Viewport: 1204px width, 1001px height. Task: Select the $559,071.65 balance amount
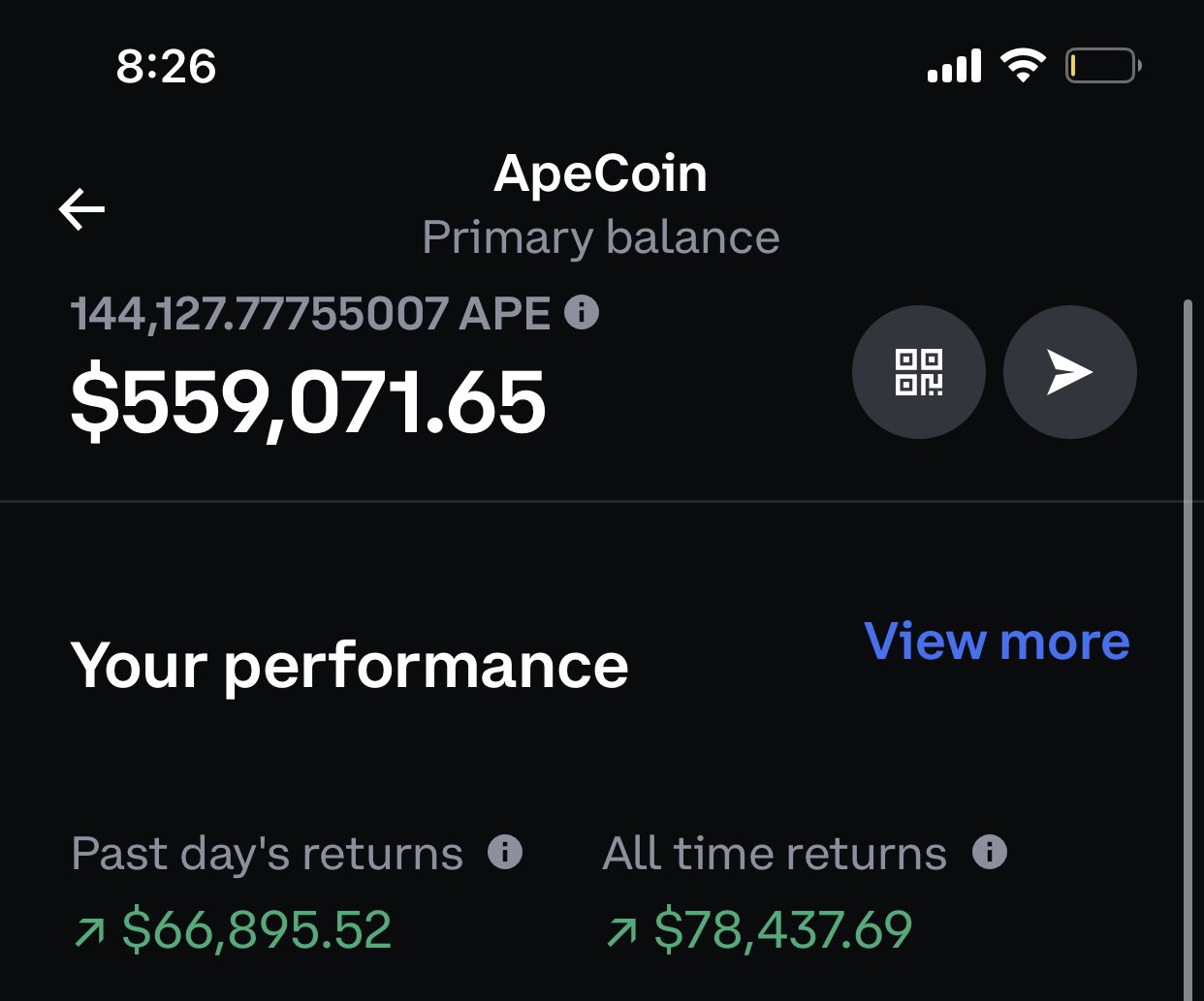tap(308, 402)
